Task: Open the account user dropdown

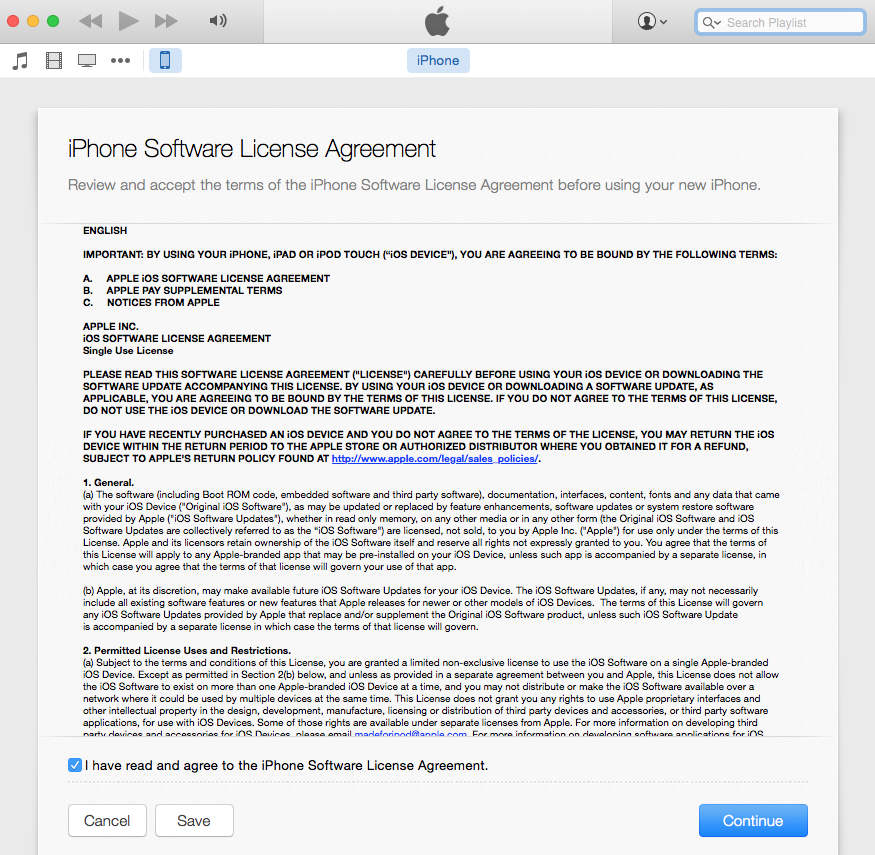Action: tap(652, 22)
